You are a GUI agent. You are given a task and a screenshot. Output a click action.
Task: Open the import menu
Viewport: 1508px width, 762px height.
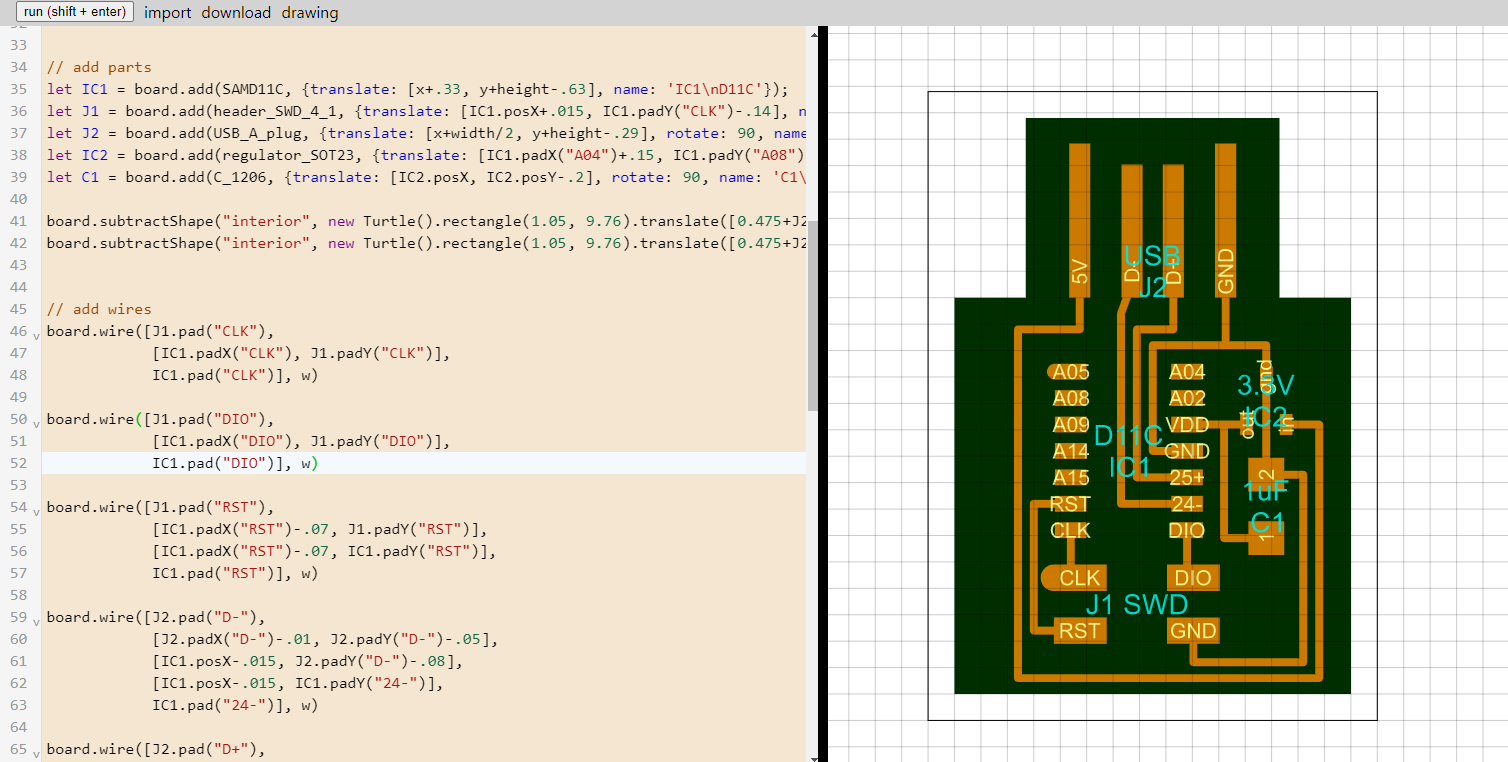click(x=168, y=13)
